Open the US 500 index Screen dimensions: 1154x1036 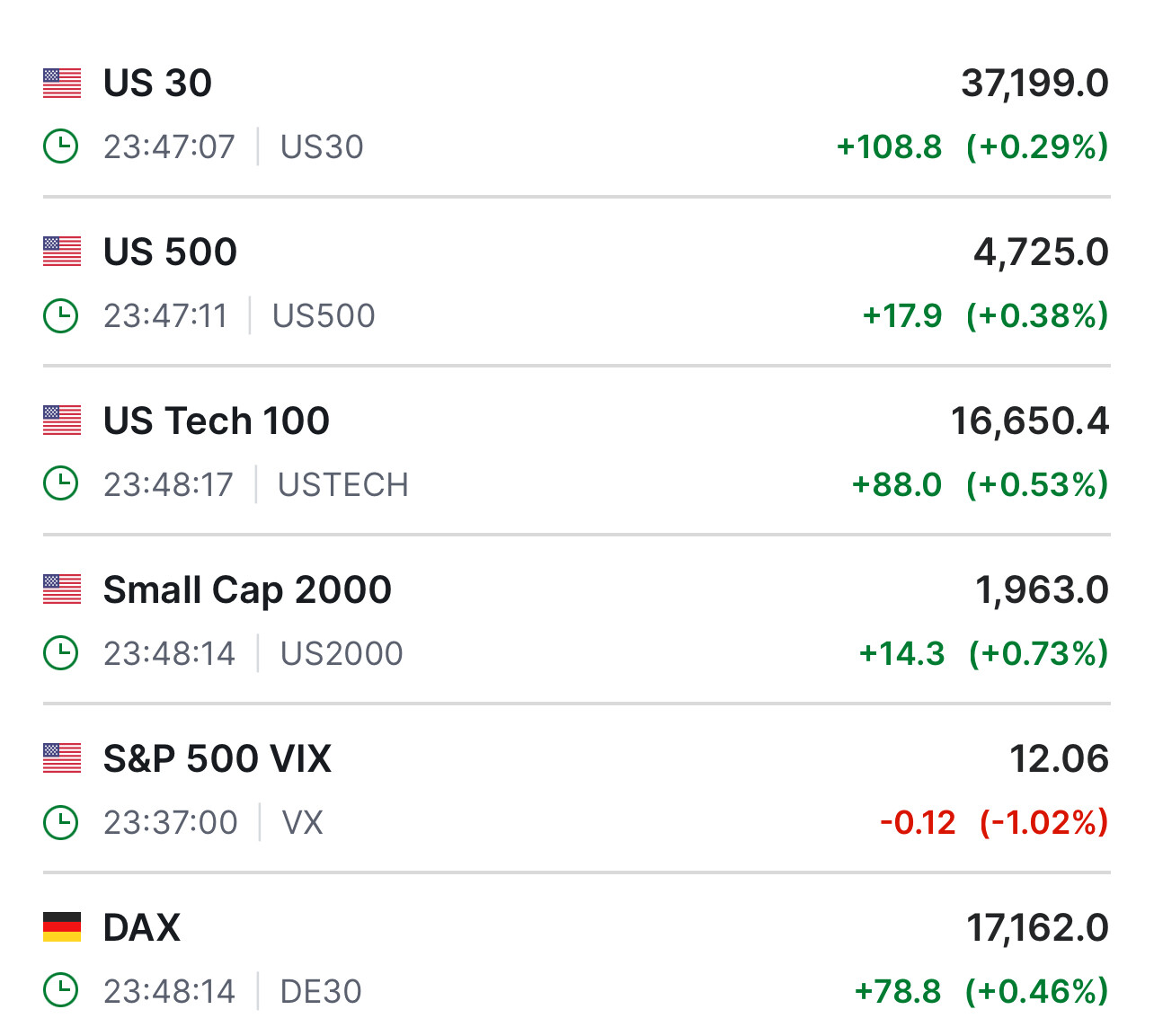pyautogui.click(x=170, y=252)
